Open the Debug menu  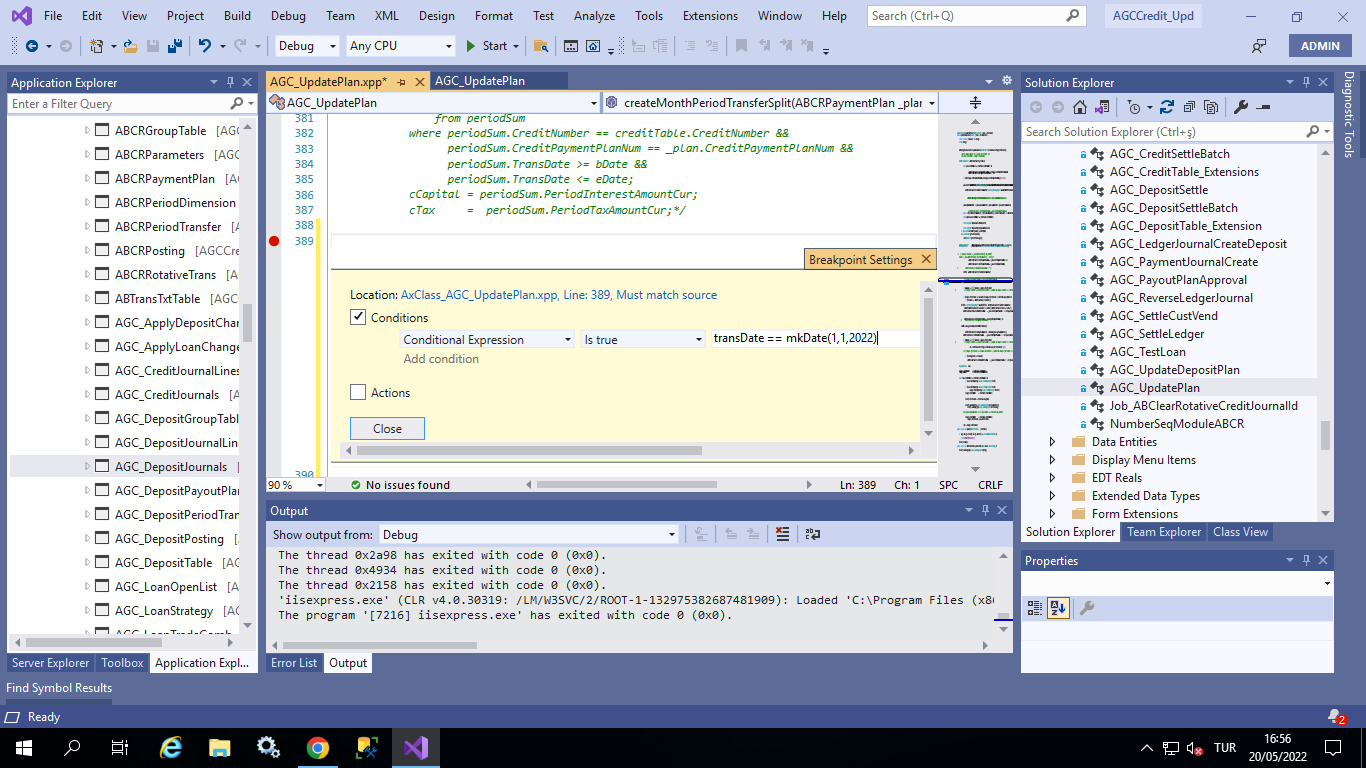pyautogui.click(x=288, y=16)
